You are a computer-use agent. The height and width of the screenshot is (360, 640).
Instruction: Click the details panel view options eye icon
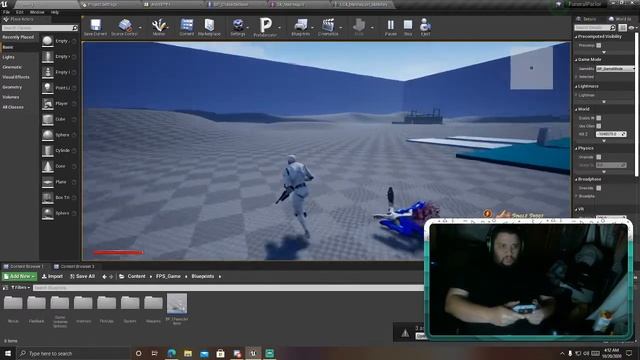click(632, 28)
